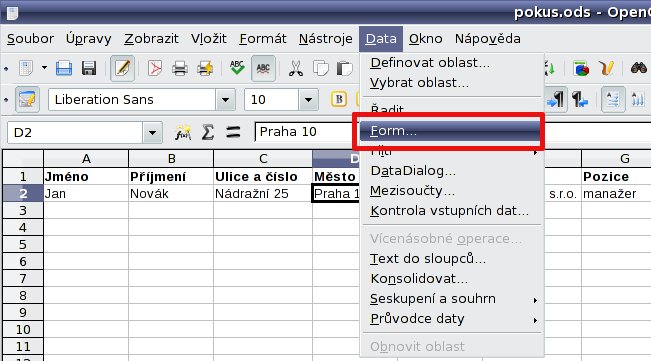This screenshot has width=651, height=361.
Task: Open the Function Wizard icon
Action: click(x=183, y=132)
